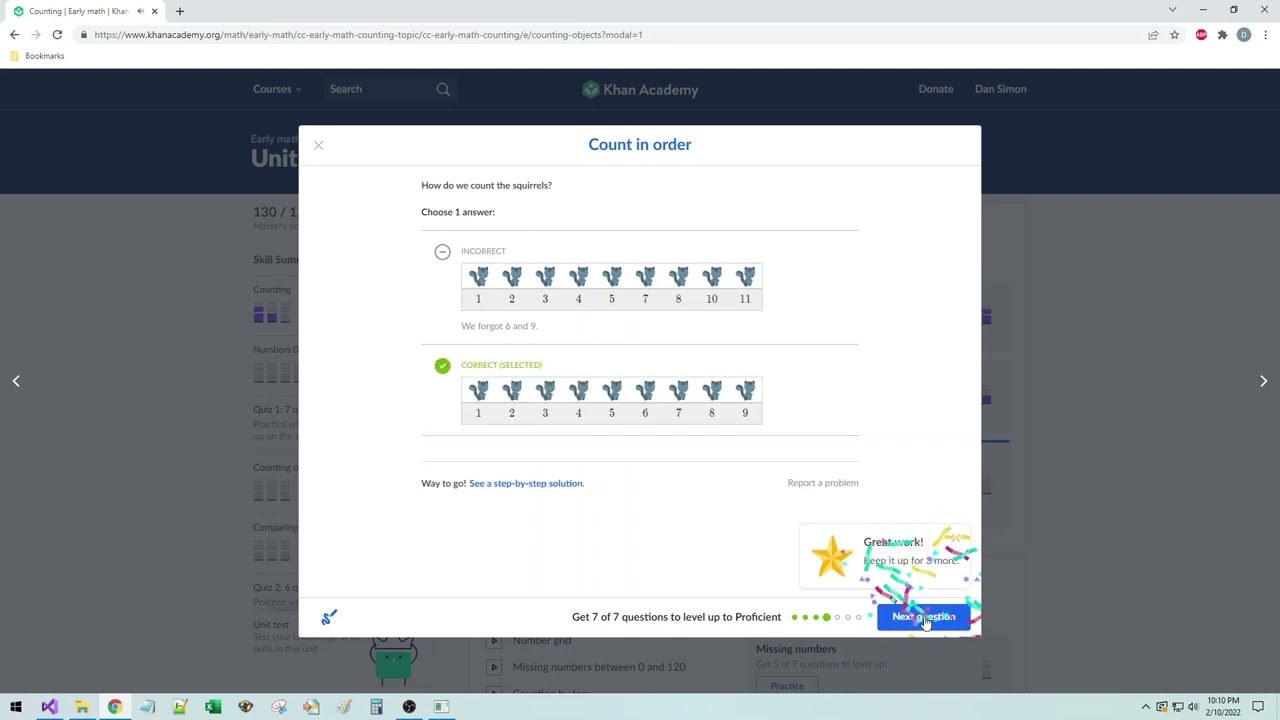Open OBS Studio from taskbar

click(x=409, y=708)
